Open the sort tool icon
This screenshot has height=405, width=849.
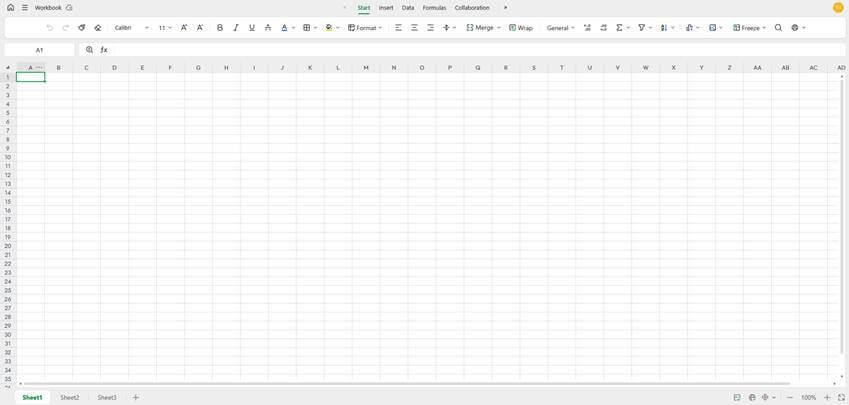click(664, 28)
